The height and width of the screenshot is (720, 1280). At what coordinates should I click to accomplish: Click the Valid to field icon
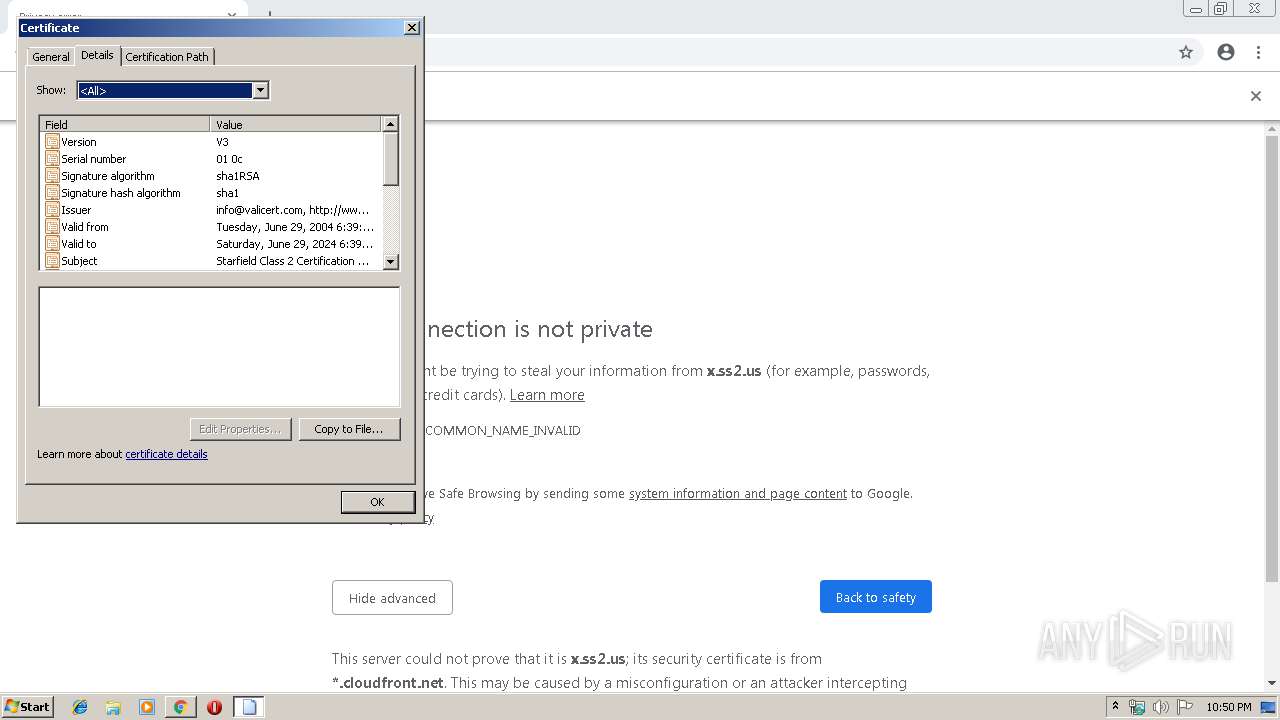[52, 244]
